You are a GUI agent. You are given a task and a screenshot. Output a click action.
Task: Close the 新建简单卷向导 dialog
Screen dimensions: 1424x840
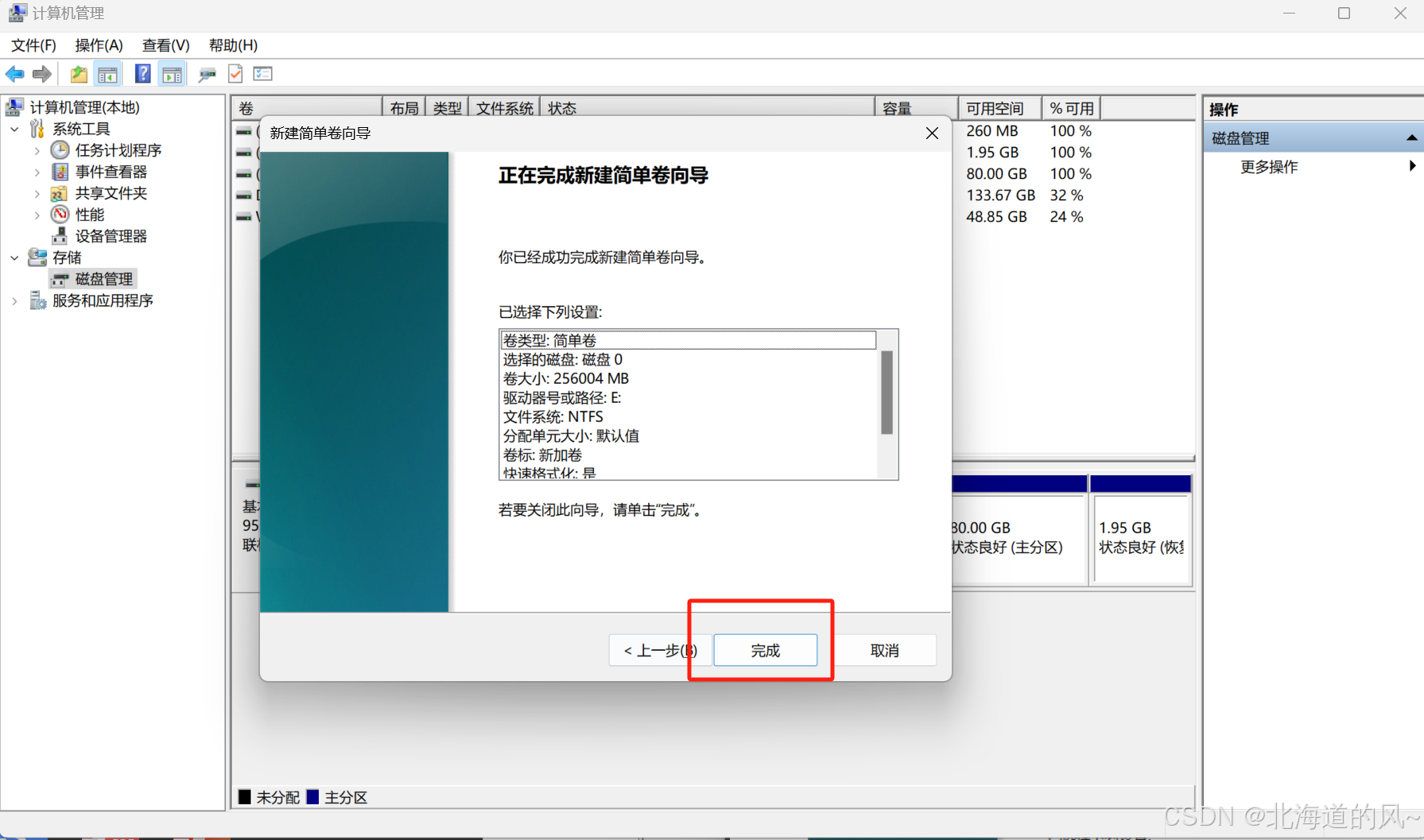(x=932, y=133)
